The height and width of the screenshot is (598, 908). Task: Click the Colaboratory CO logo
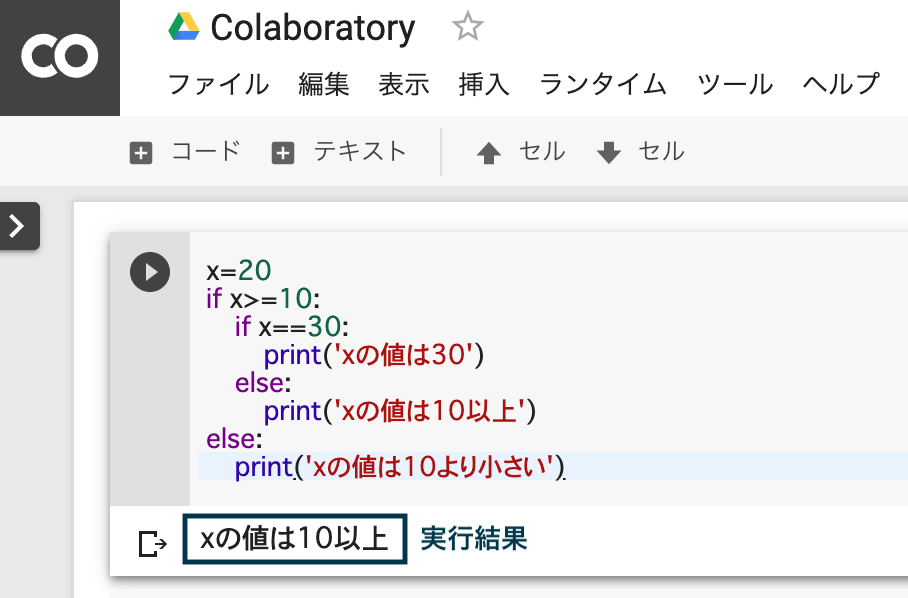(59, 57)
